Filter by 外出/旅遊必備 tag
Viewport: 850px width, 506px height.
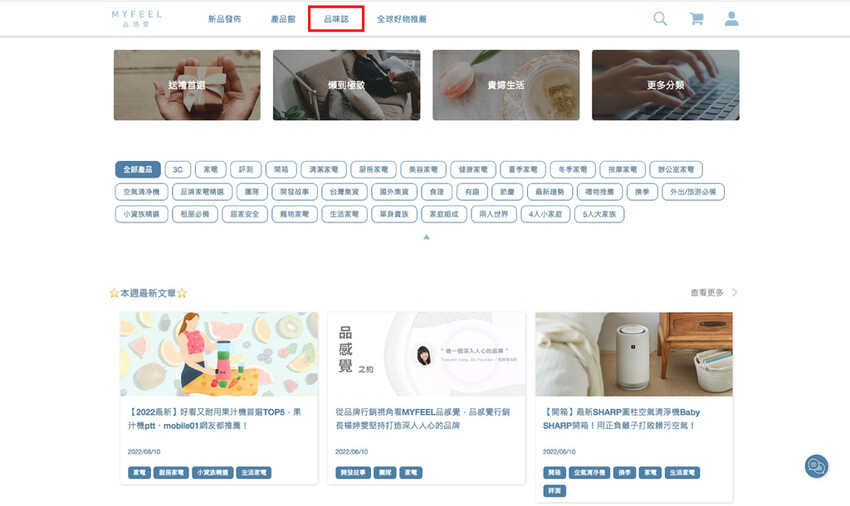point(693,191)
